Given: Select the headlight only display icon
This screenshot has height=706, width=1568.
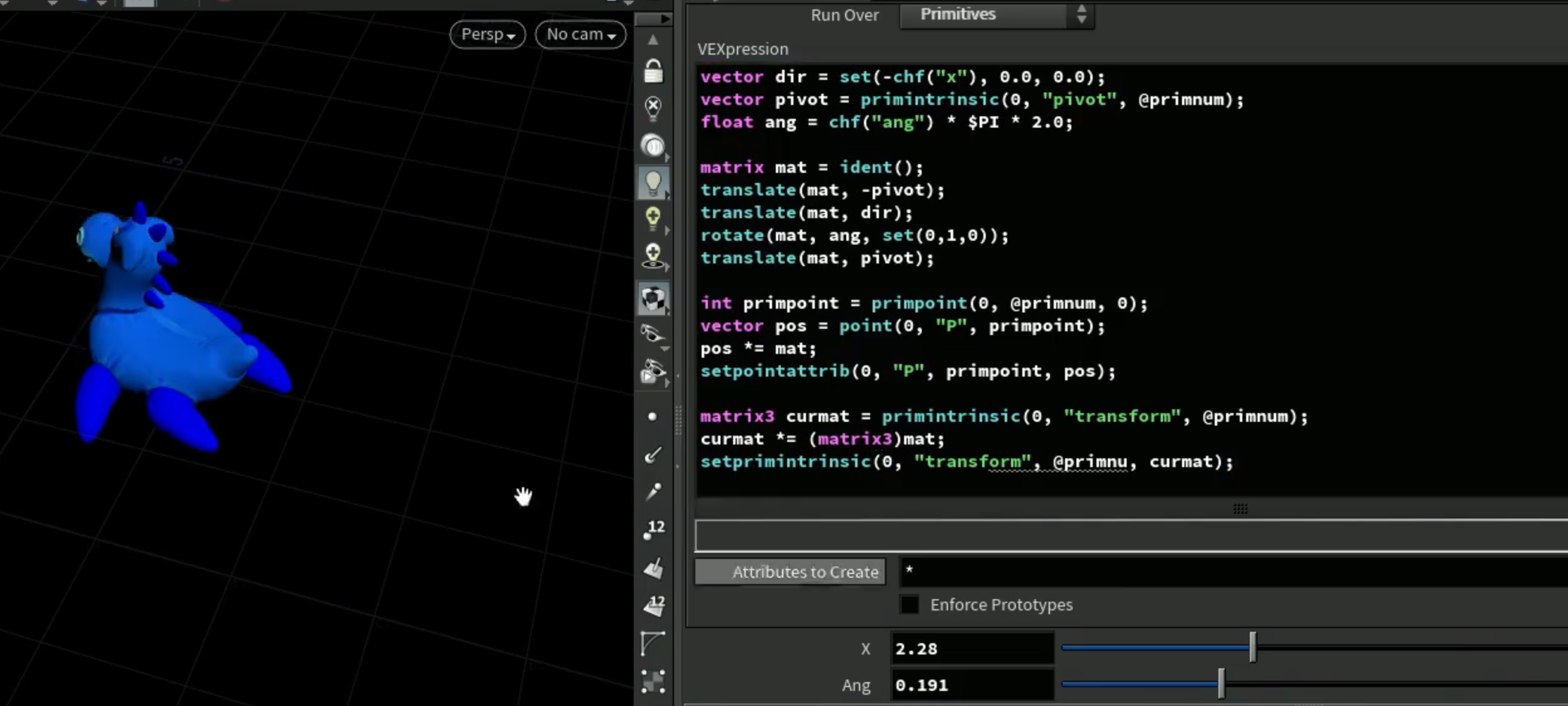Looking at the screenshot, I should click(653, 146).
